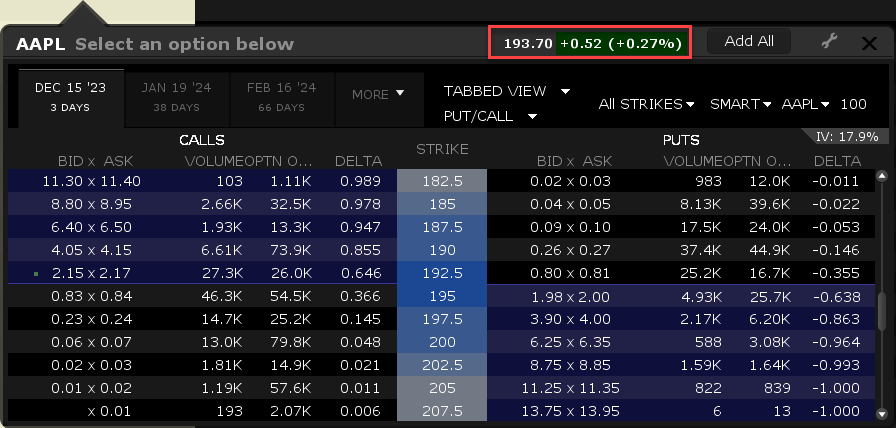Click put open interest 39.6K
Viewport: 896px width, 428px height.
[x=770, y=204]
